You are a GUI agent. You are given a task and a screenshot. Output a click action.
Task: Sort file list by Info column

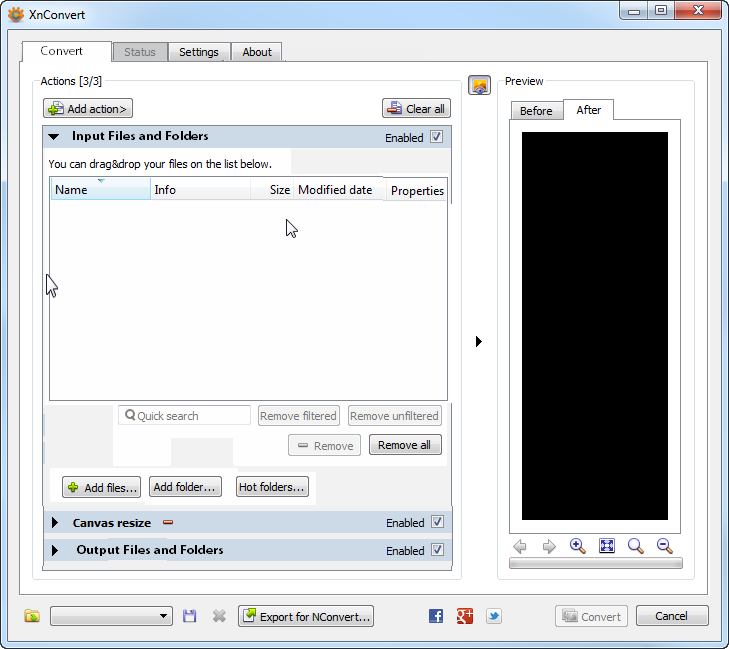[x=200, y=190]
